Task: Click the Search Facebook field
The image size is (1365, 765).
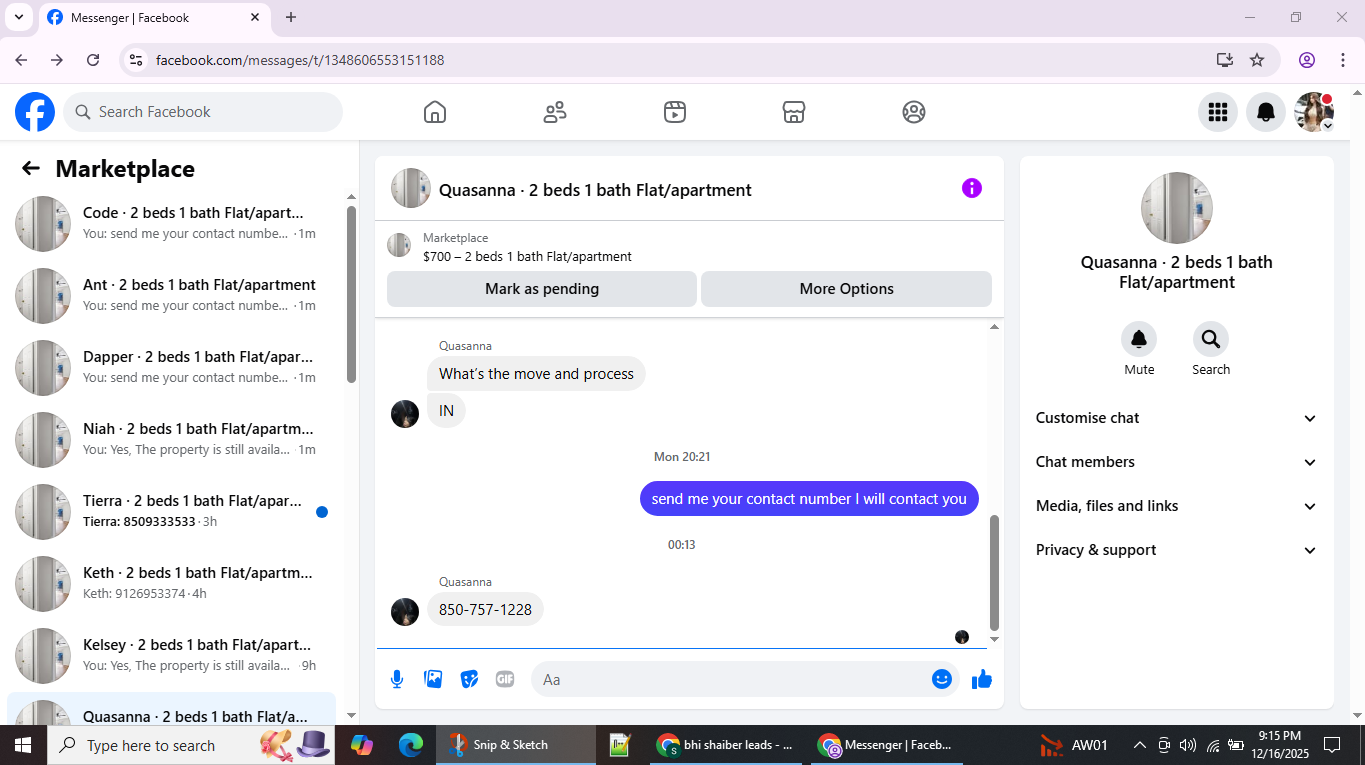Action: click(203, 112)
